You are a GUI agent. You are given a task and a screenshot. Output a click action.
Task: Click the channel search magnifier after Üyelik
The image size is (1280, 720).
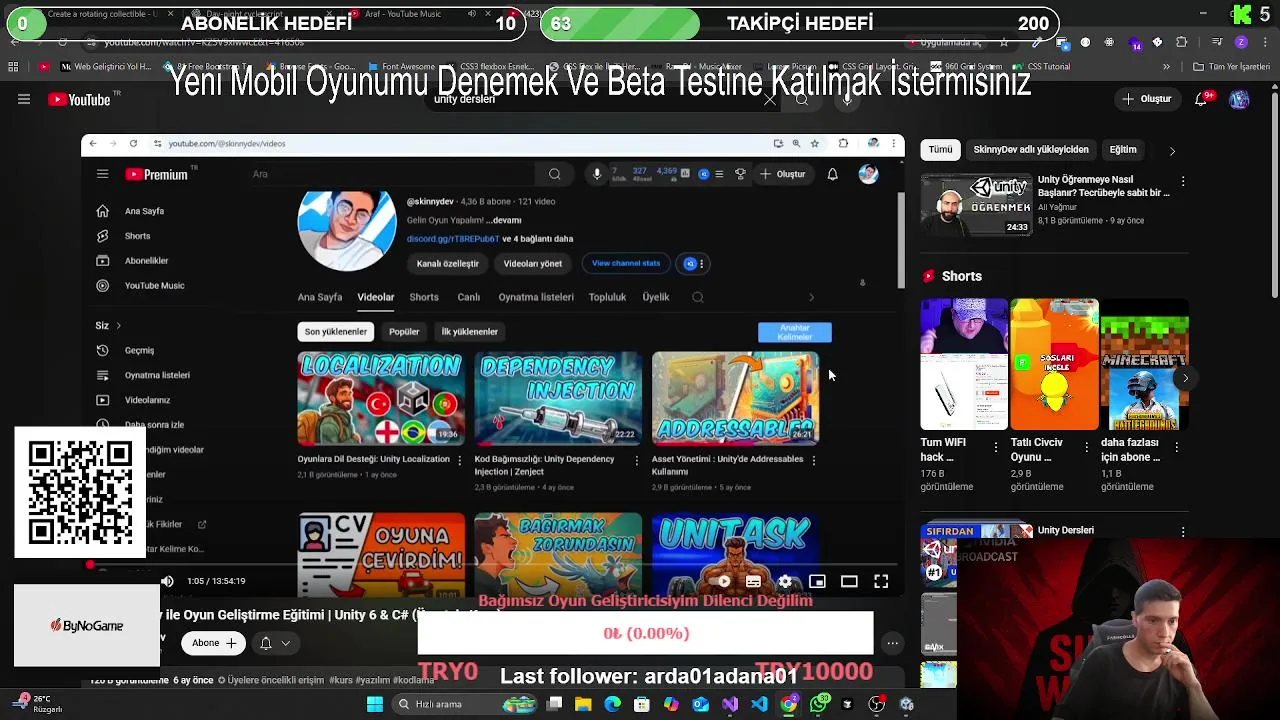coord(698,297)
